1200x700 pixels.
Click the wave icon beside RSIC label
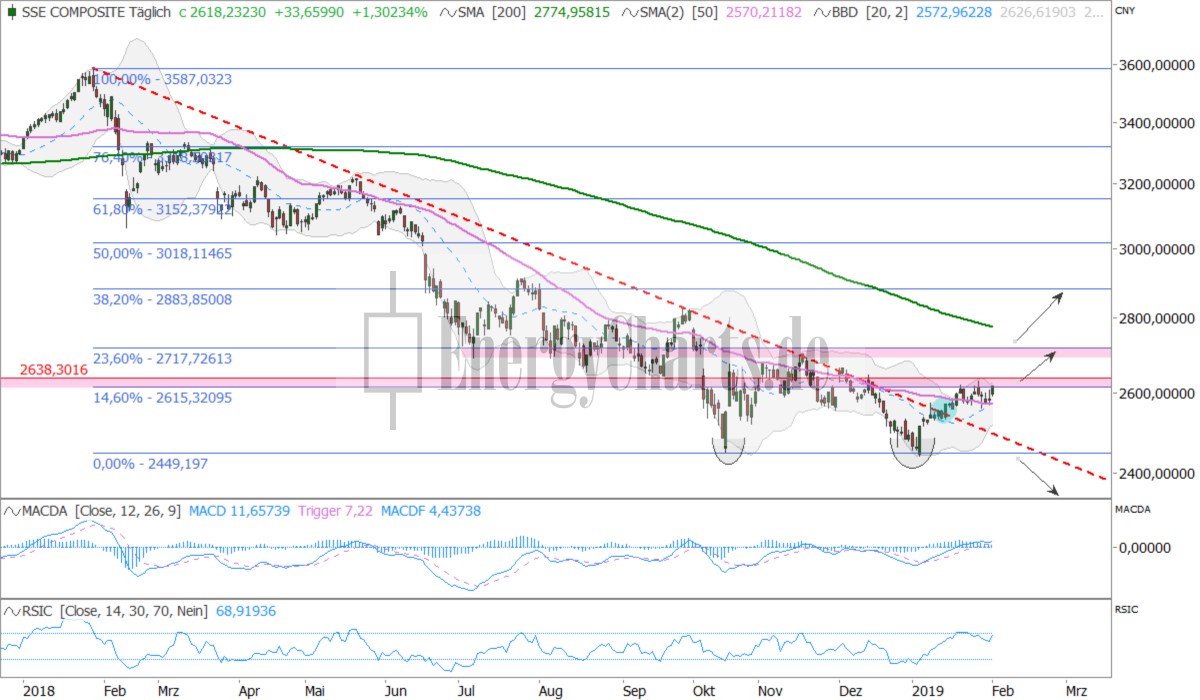[x=13, y=610]
